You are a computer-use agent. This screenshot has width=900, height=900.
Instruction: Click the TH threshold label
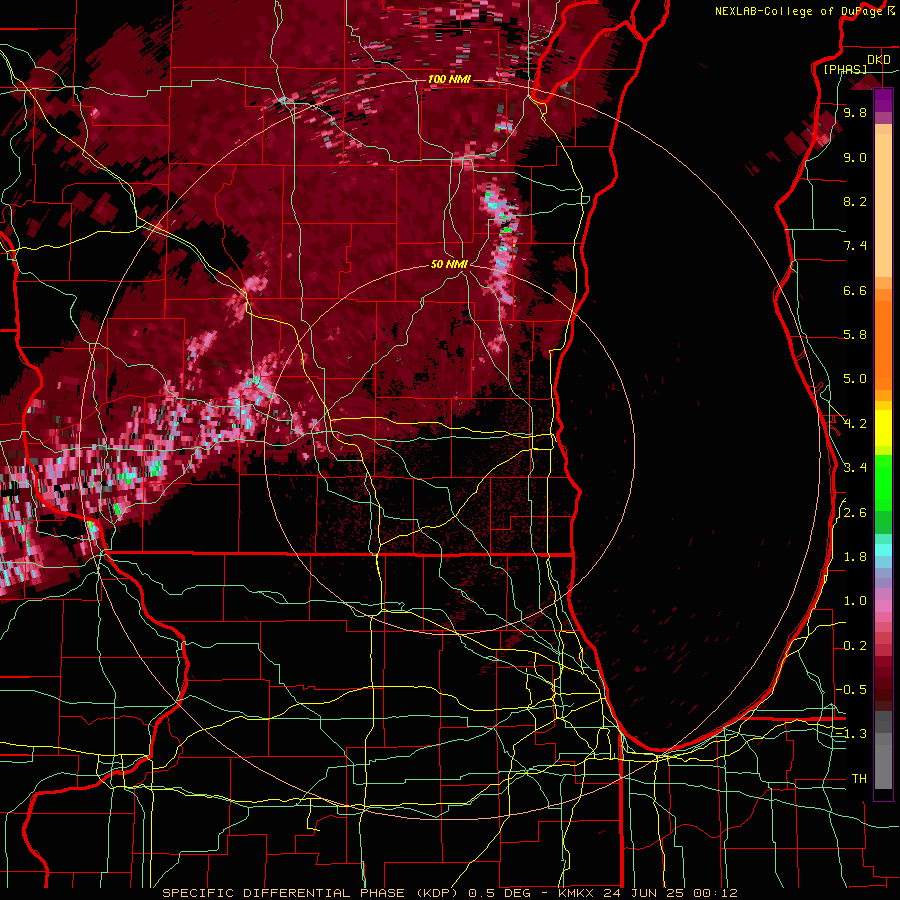click(x=859, y=779)
